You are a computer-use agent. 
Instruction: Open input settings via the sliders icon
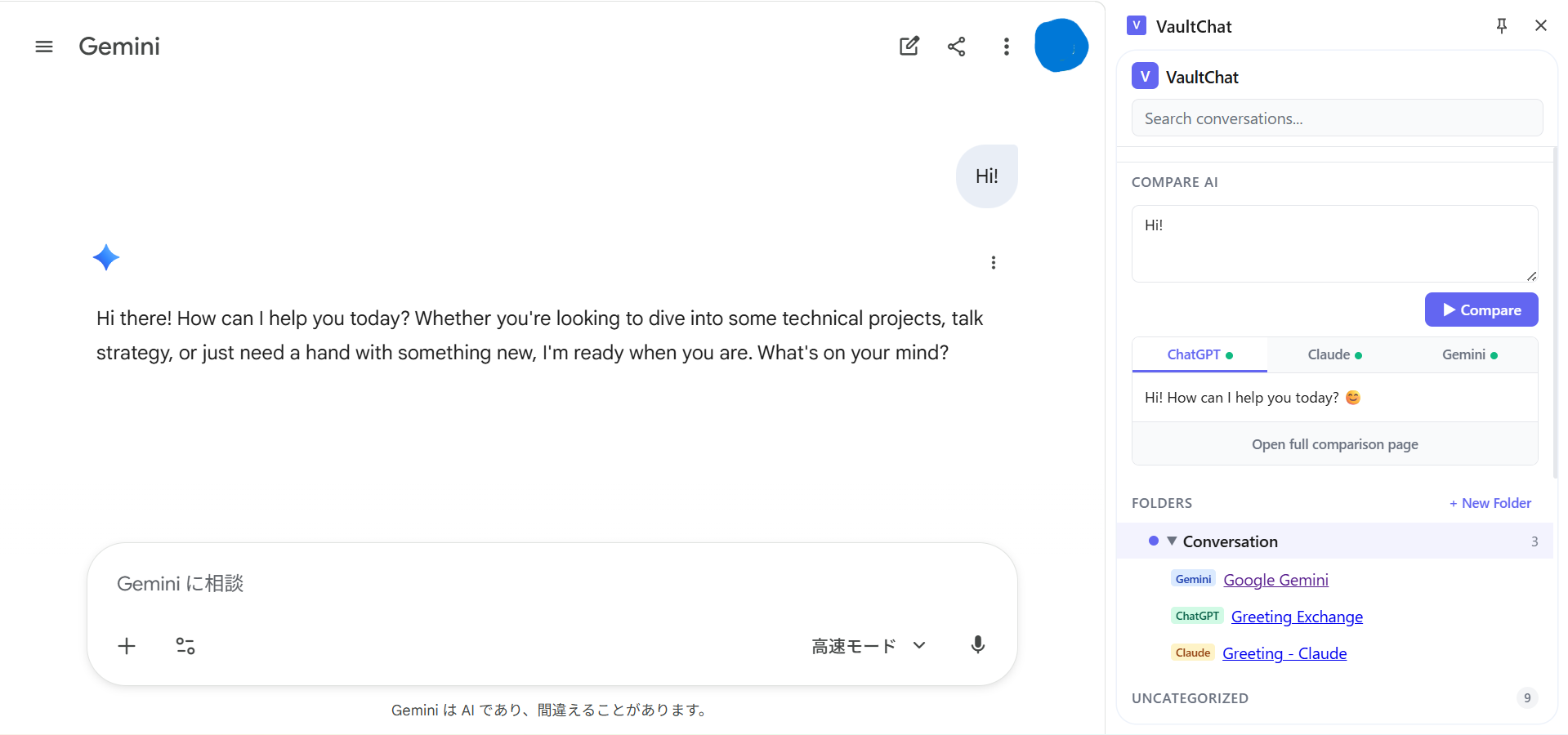click(185, 645)
